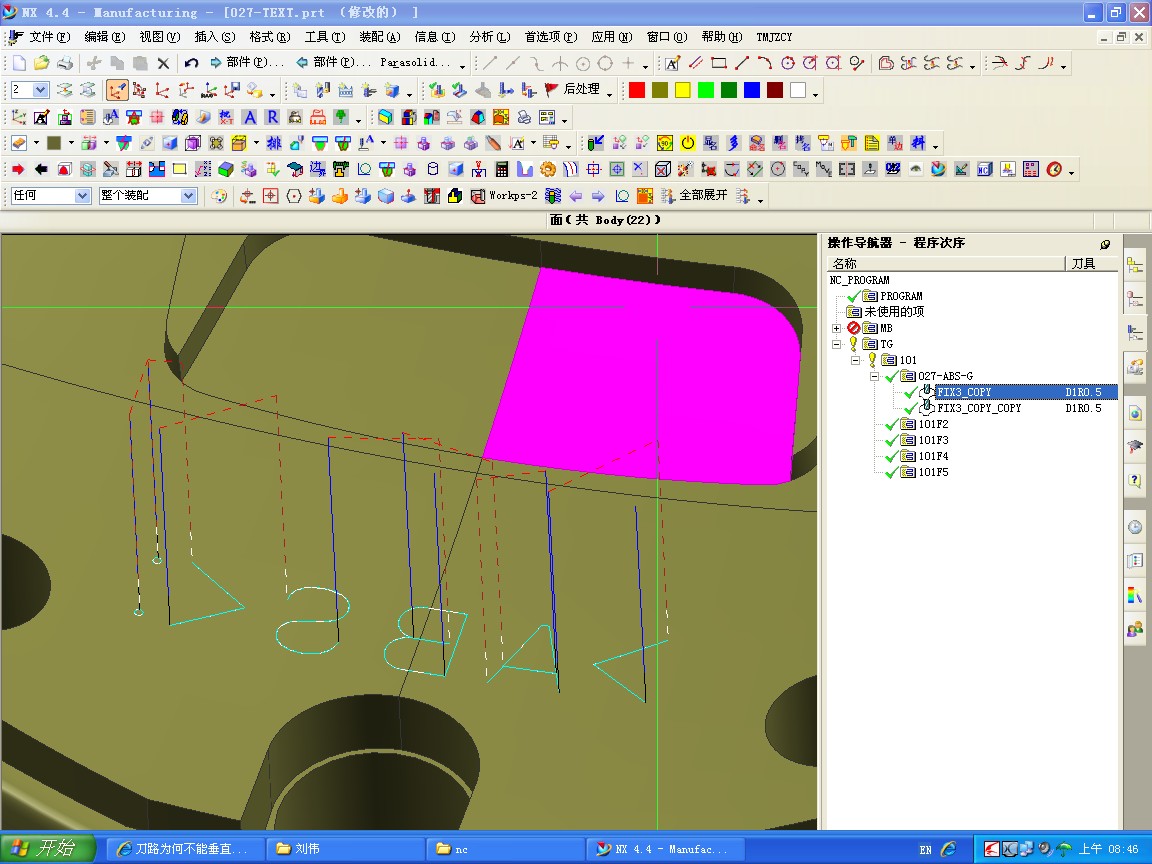This screenshot has width=1152, height=864.
Task: Open the color palette icon
Action: [x=219, y=195]
